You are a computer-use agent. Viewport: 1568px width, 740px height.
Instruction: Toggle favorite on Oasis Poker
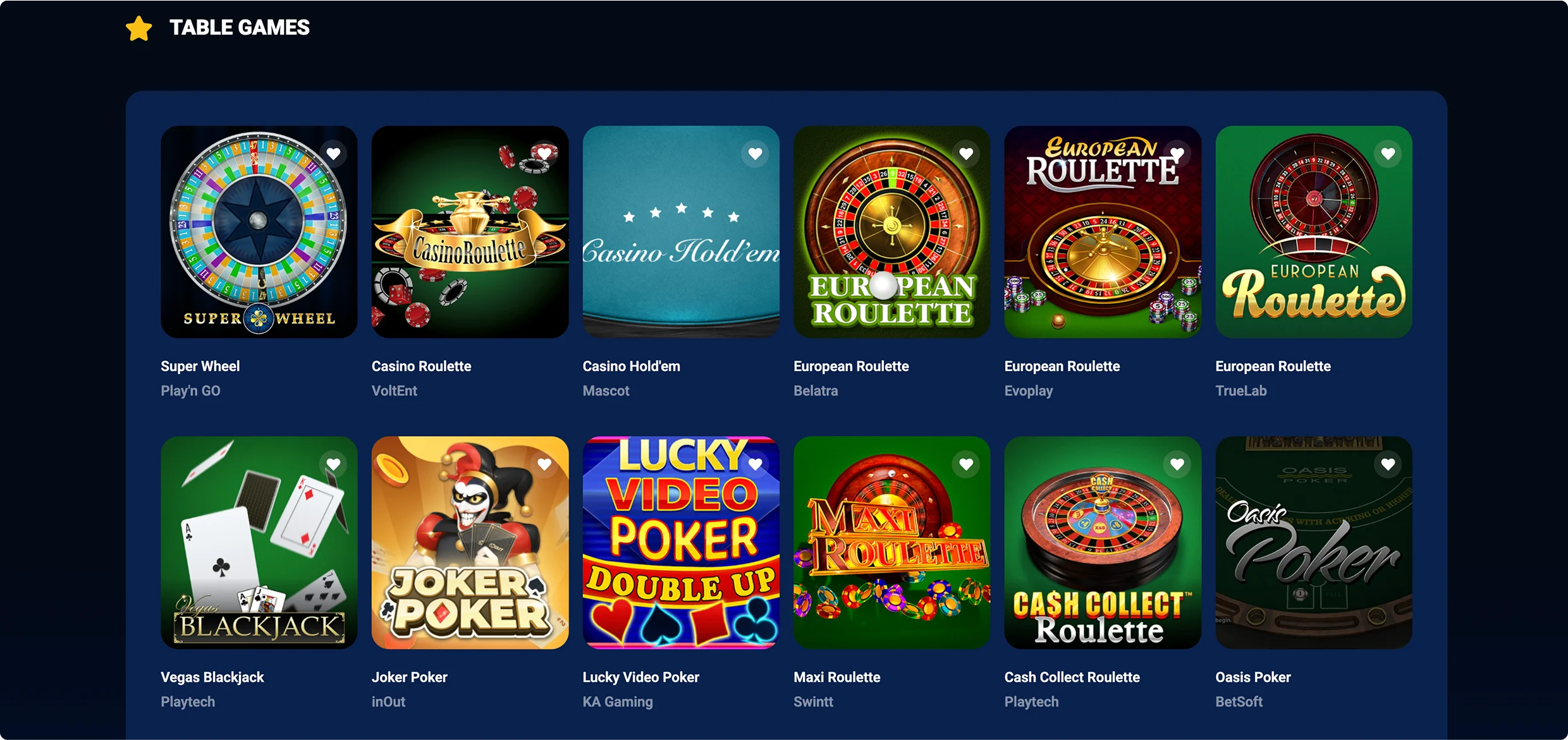(x=1388, y=464)
